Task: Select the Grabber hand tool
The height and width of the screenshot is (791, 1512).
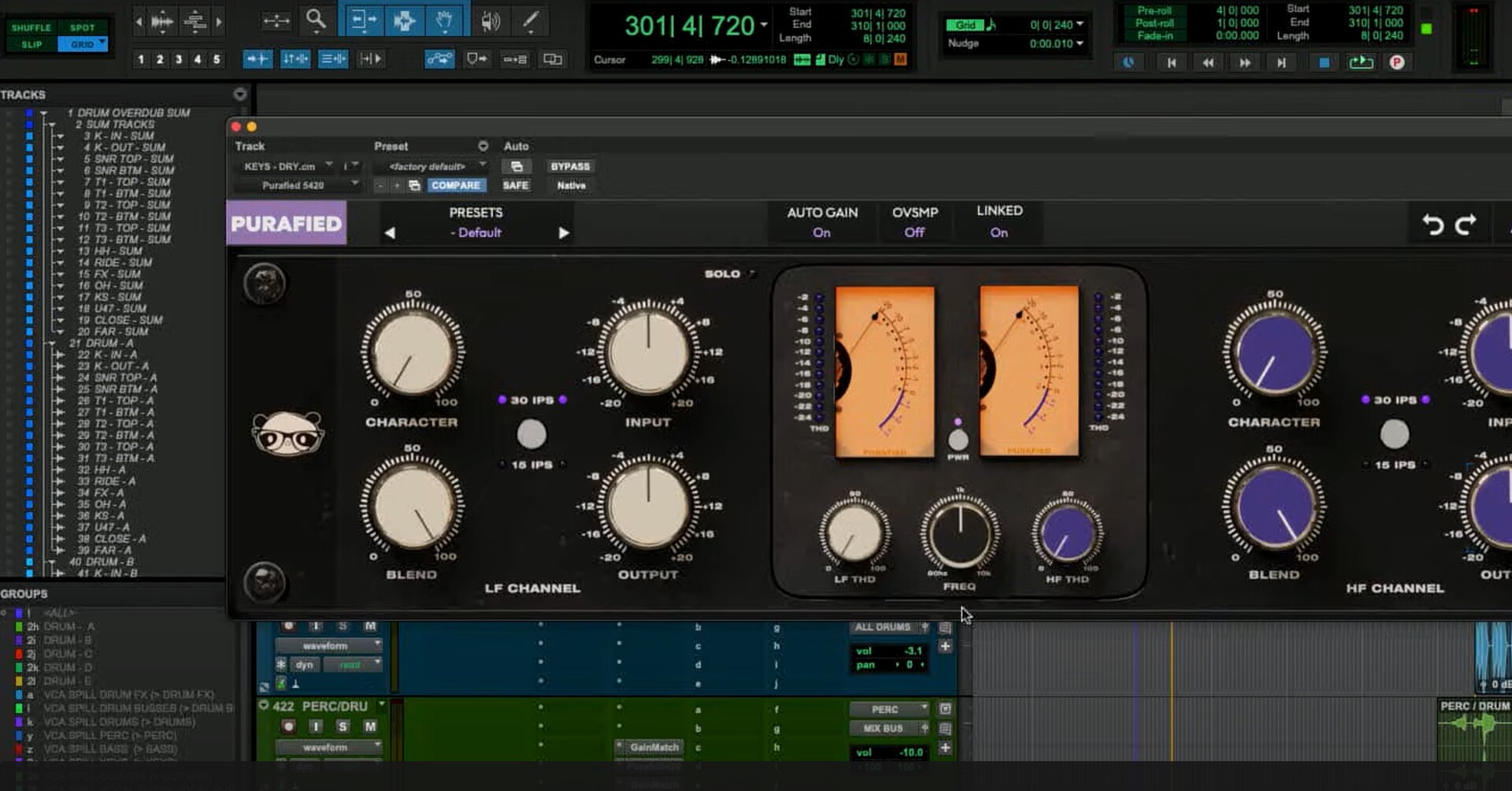Action: 444,20
